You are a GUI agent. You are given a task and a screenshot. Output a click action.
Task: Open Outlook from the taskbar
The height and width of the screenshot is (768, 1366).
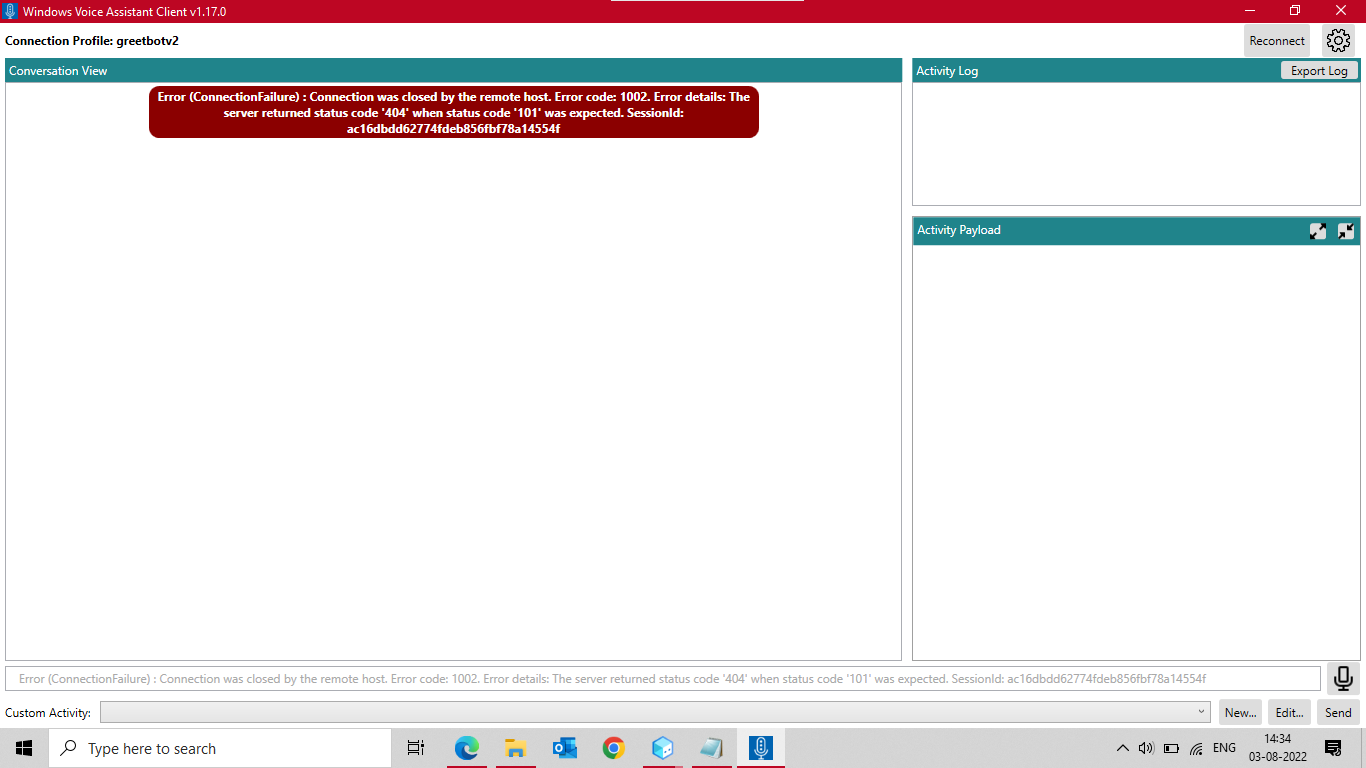click(564, 747)
